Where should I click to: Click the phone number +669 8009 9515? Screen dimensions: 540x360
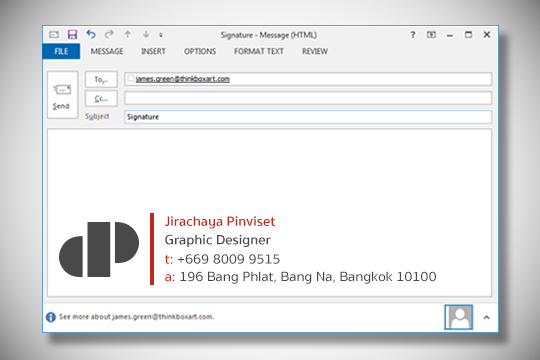tap(229, 259)
